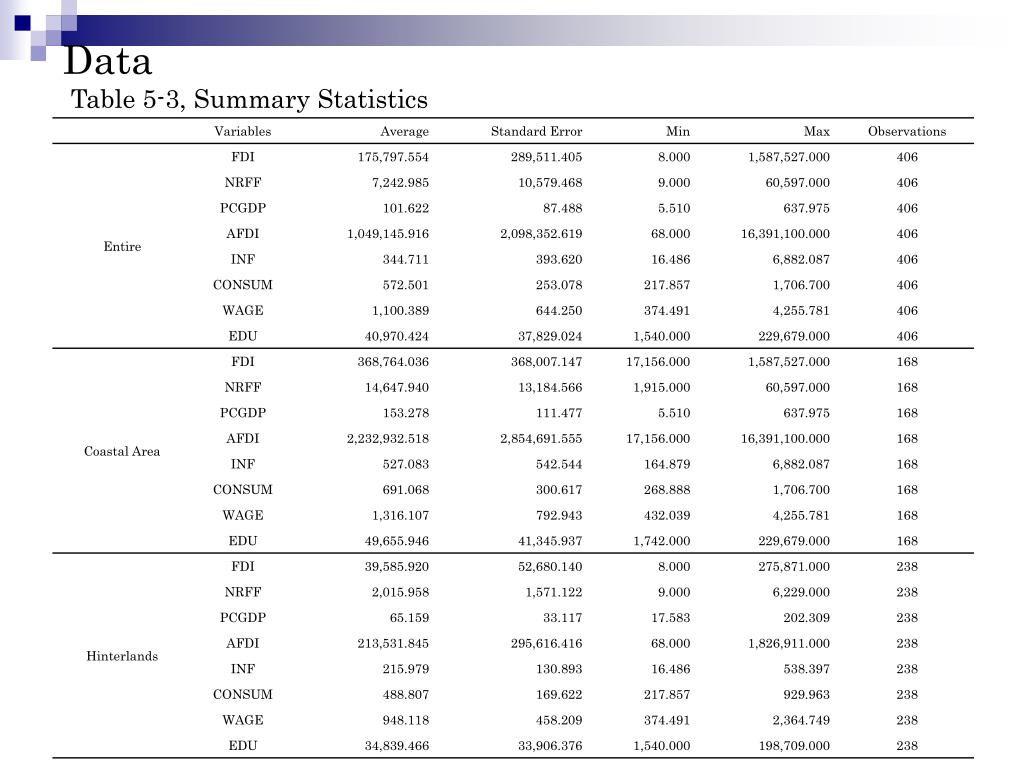Click the 'Min' column header

click(x=677, y=131)
